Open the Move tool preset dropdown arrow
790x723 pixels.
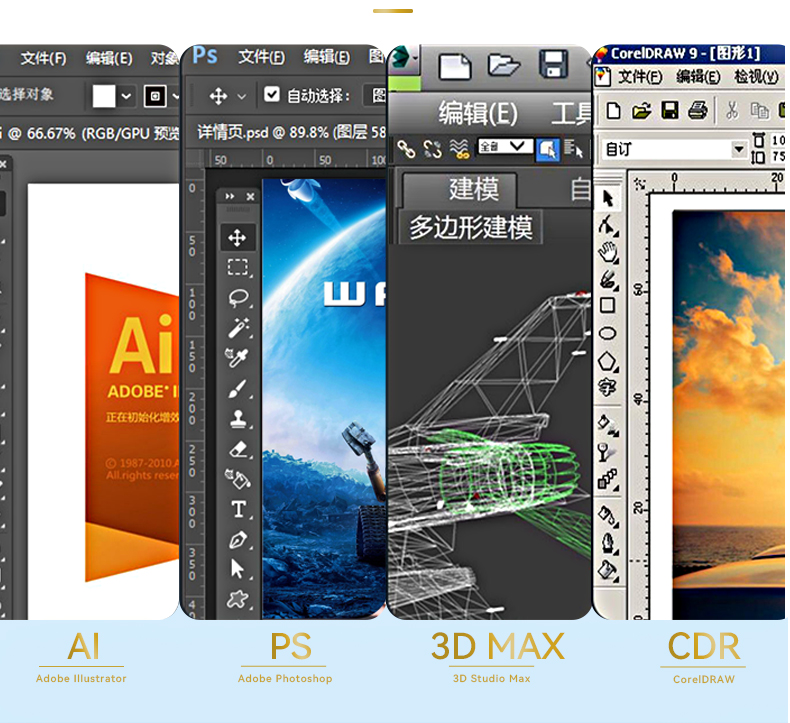tap(242, 96)
